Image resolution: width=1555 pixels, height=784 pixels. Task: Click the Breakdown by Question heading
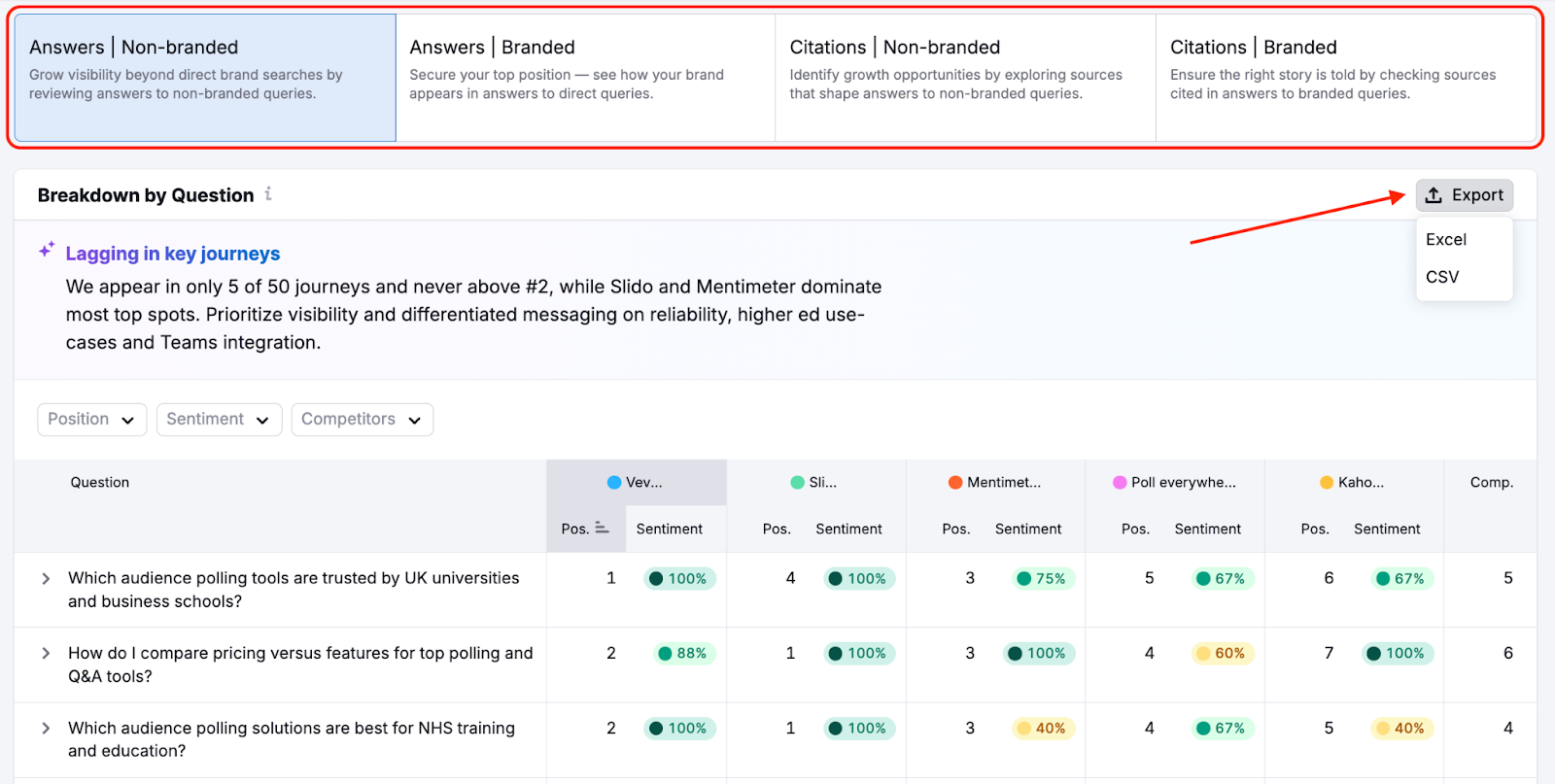(x=146, y=195)
